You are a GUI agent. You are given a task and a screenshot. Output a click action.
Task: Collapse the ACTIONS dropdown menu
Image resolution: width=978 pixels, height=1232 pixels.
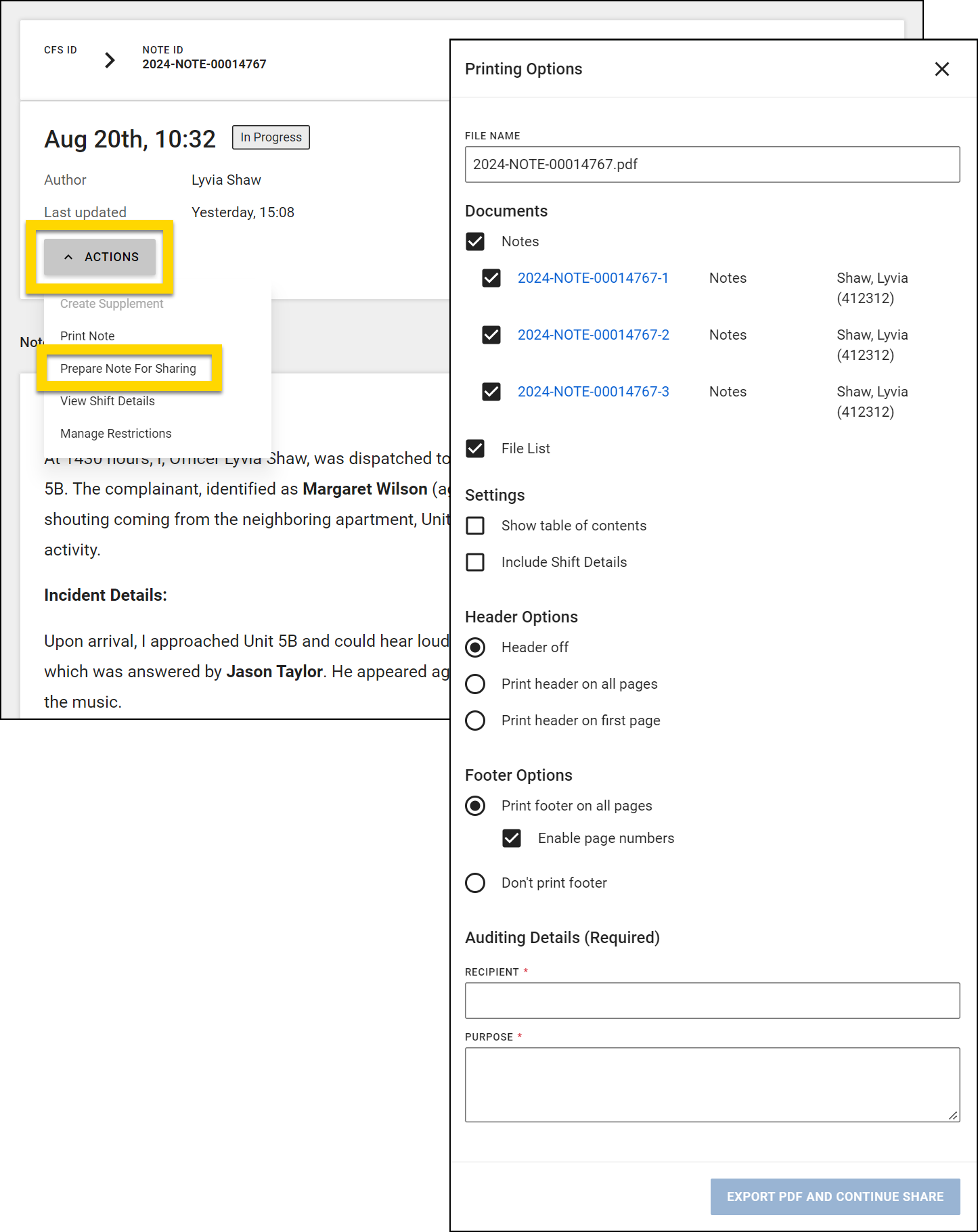(100, 257)
